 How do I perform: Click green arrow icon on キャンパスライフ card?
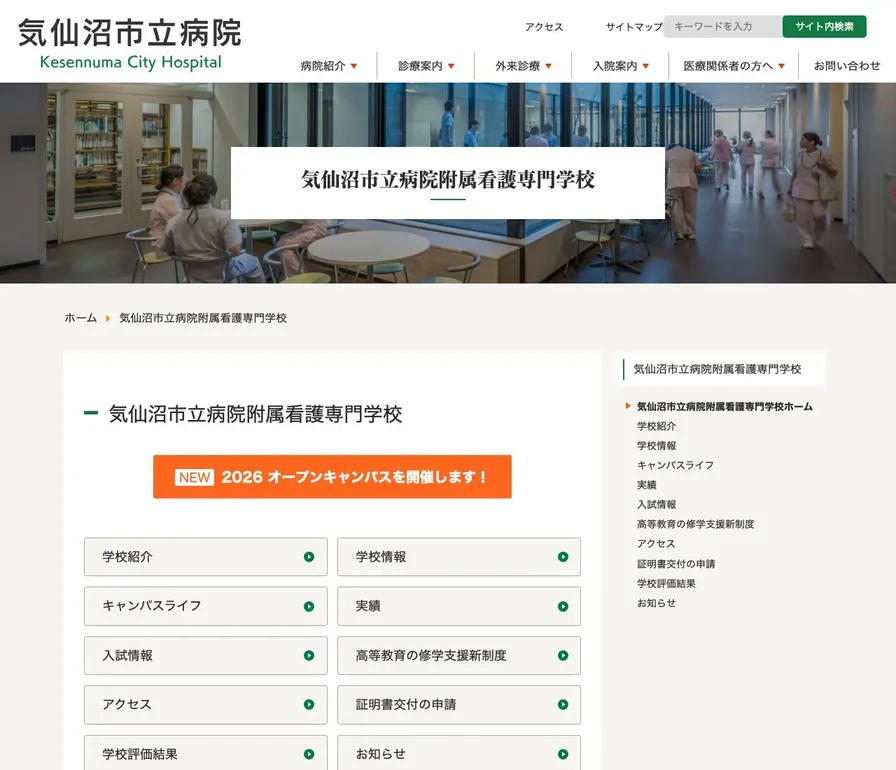coord(309,607)
